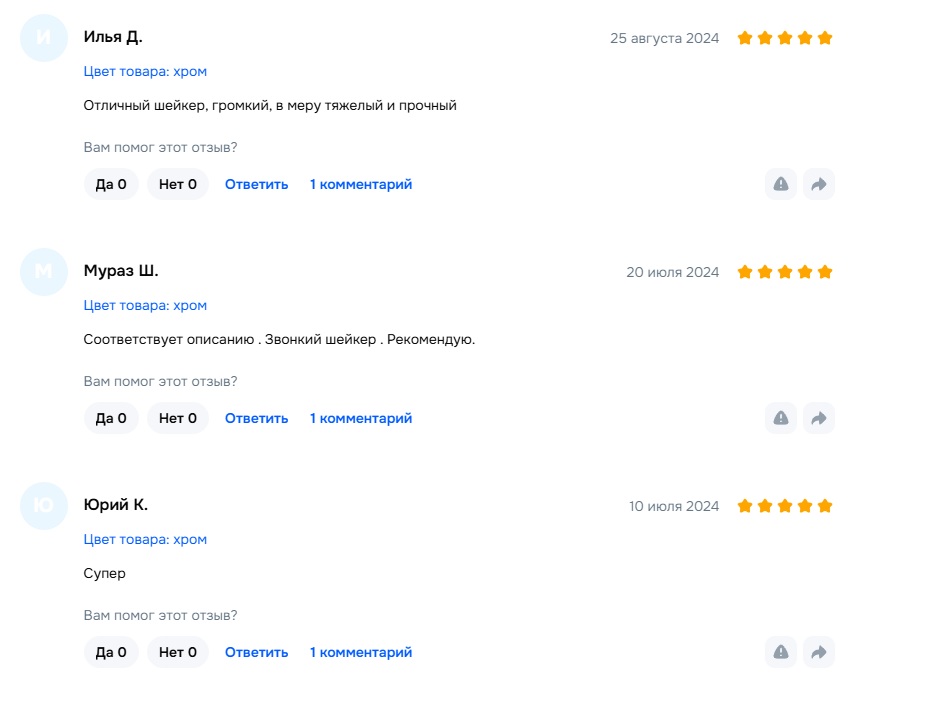Image resolution: width=948 pixels, height=718 pixels.
Task: Reply to Мураз Ш.'s review via 'Ответить'
Action: pyautogui.click(x=256, y=418)
